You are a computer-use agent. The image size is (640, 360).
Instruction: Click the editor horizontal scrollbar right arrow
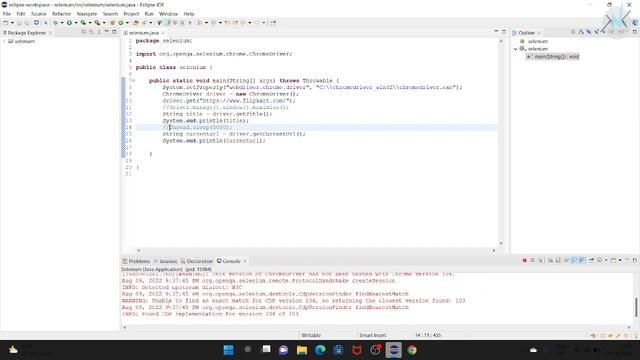493,250
